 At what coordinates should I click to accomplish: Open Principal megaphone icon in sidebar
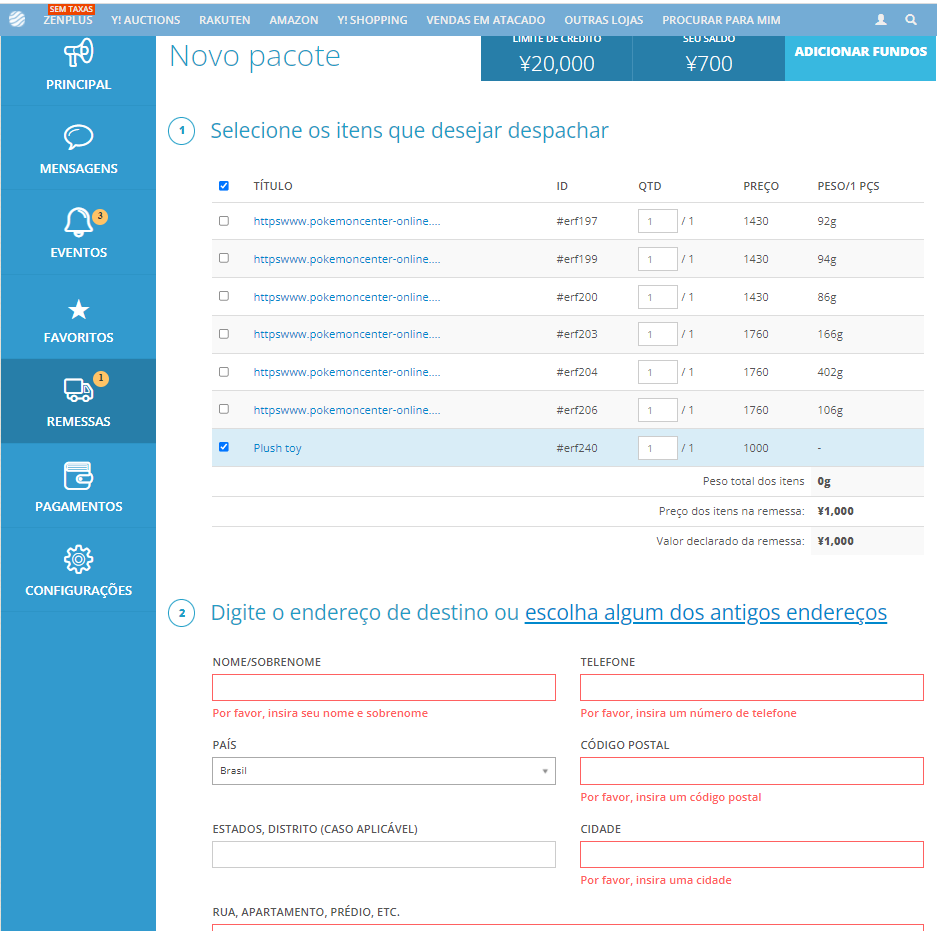pos(78,53)
